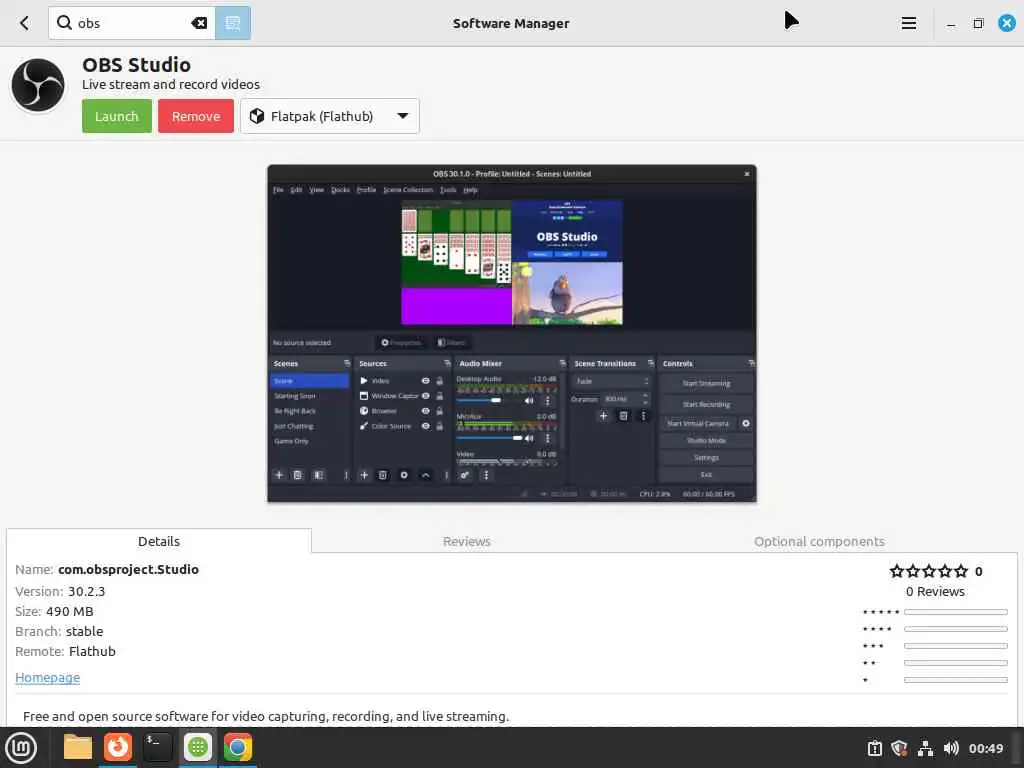Screen dimensions: 1024x768
Task: Open the Flatpak (Flathub) source dropdown
Action: [330, 116]
